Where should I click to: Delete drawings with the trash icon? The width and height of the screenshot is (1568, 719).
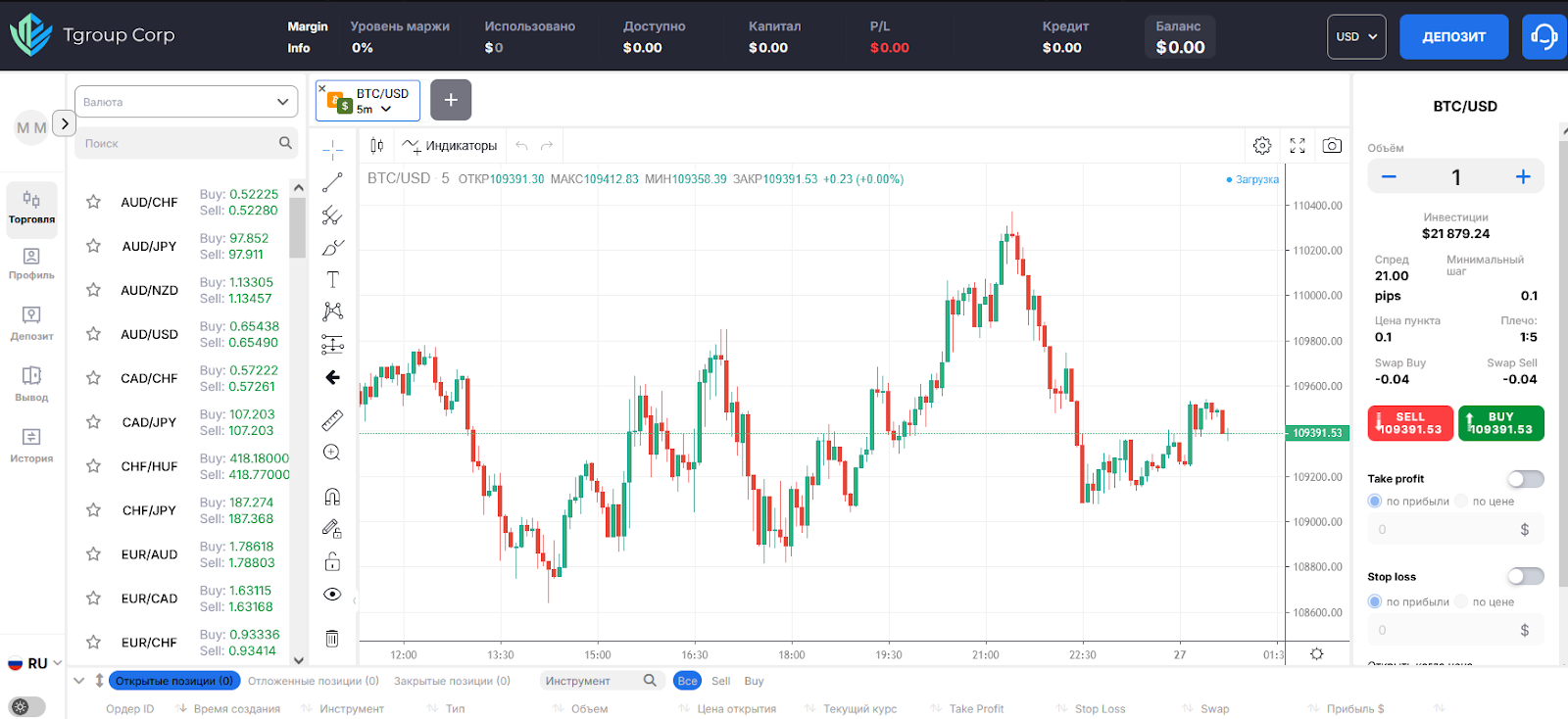[332, 639]
